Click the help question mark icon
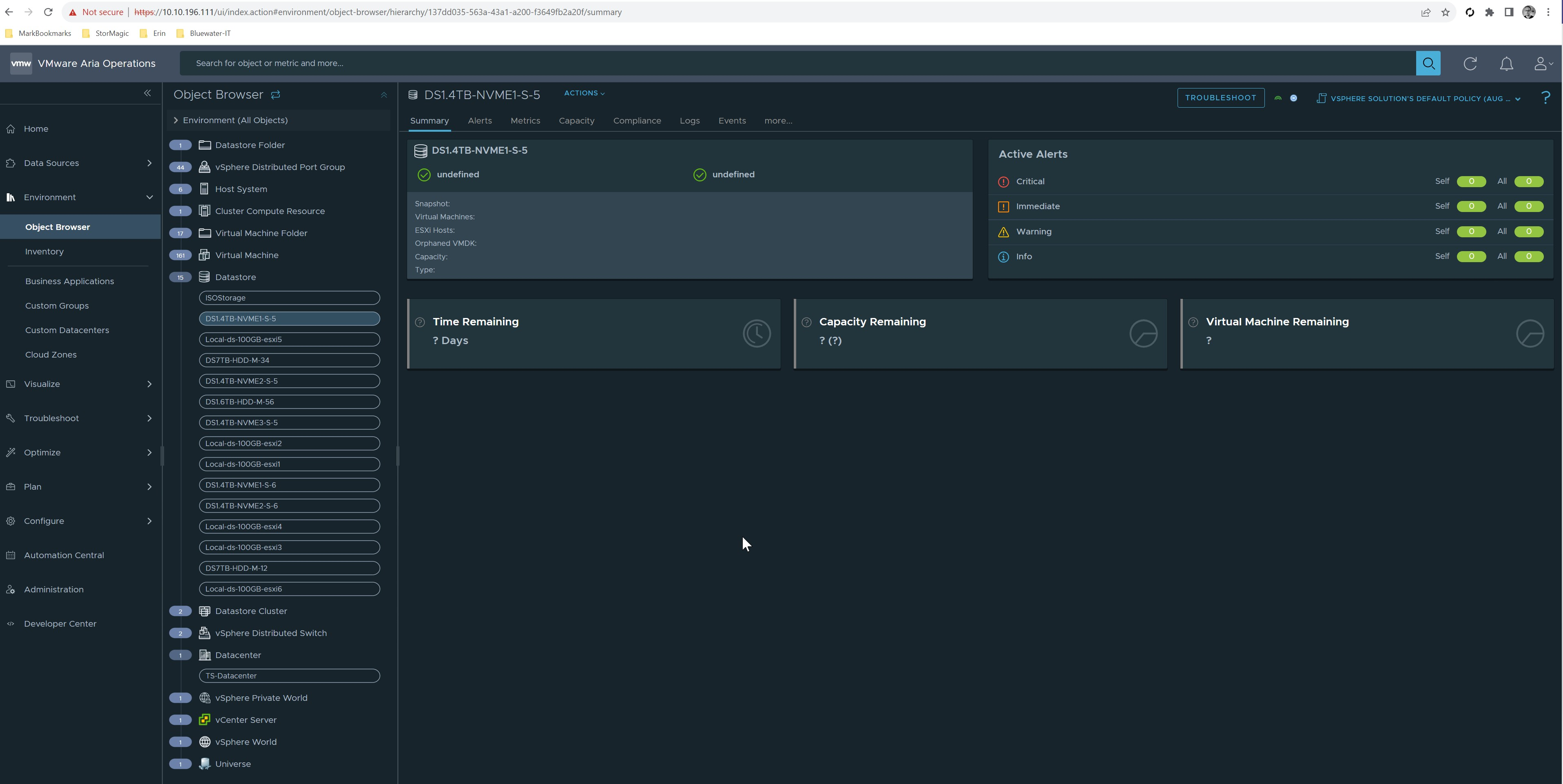 [x=1545, y=97]
